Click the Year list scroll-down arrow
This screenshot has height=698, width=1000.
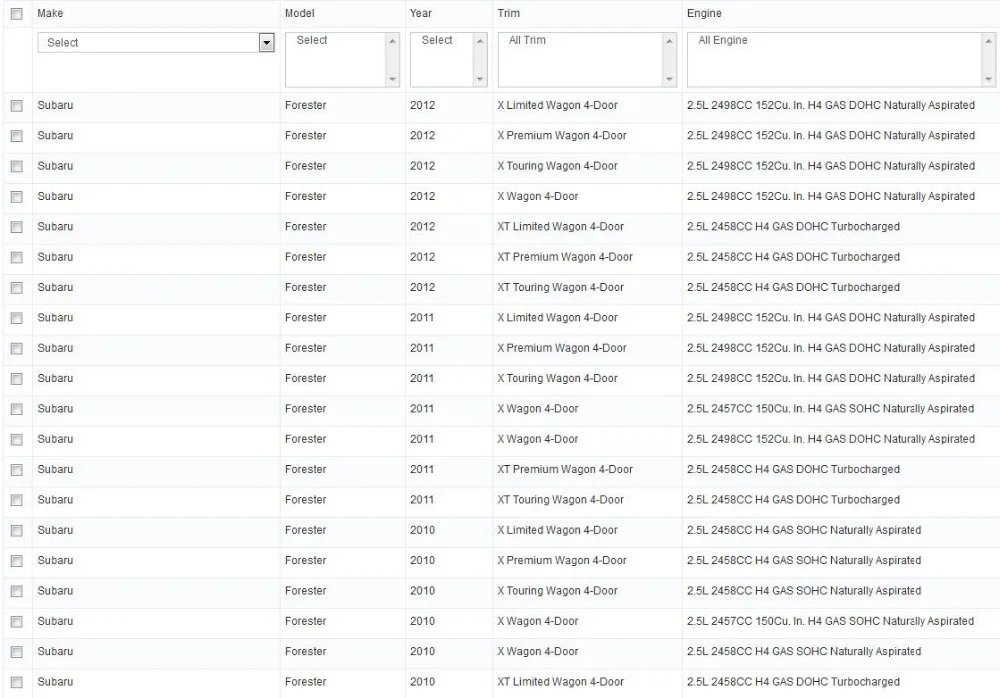(x=480, y=79)
